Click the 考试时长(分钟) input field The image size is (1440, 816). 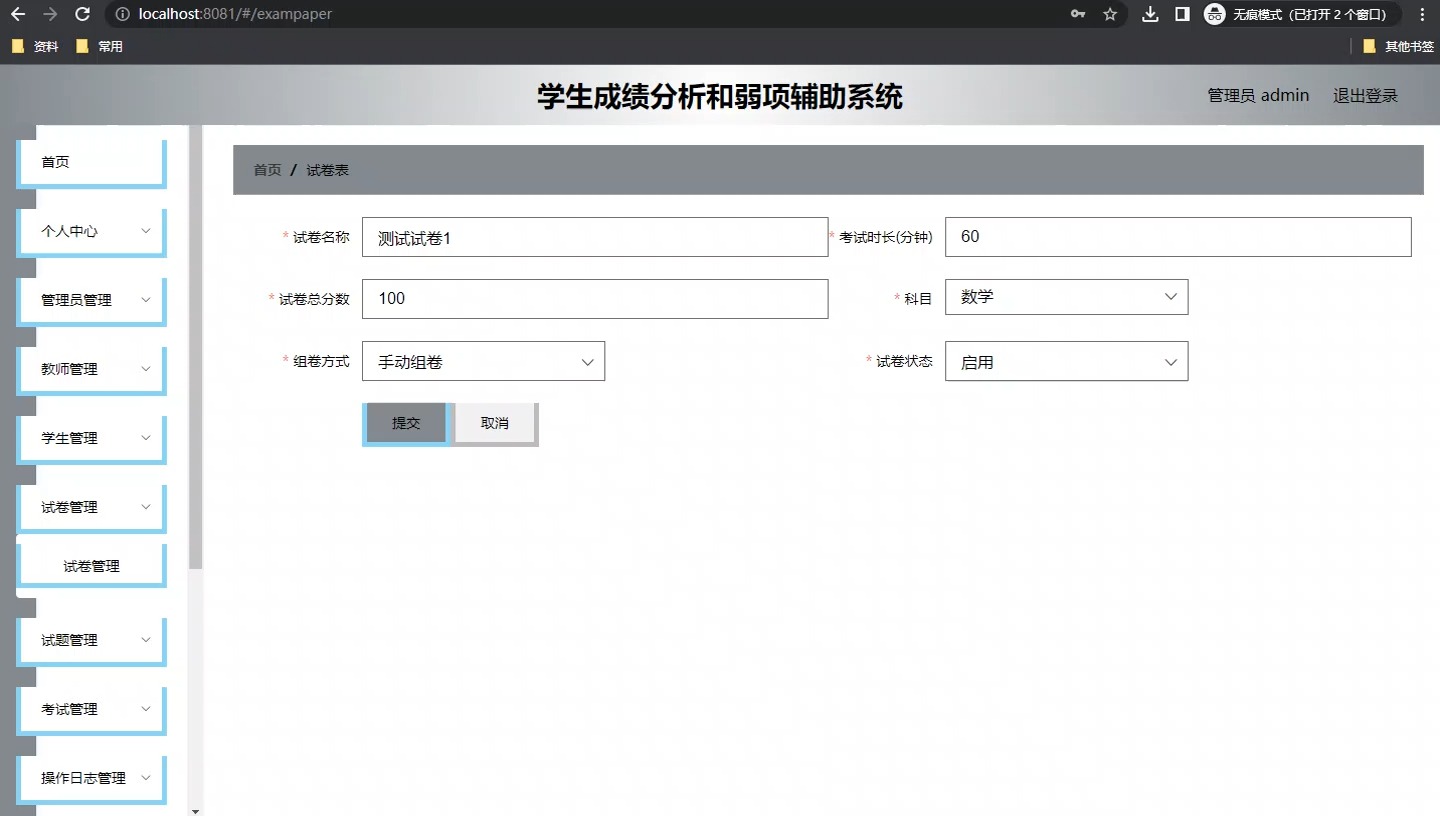(1178, 237)
